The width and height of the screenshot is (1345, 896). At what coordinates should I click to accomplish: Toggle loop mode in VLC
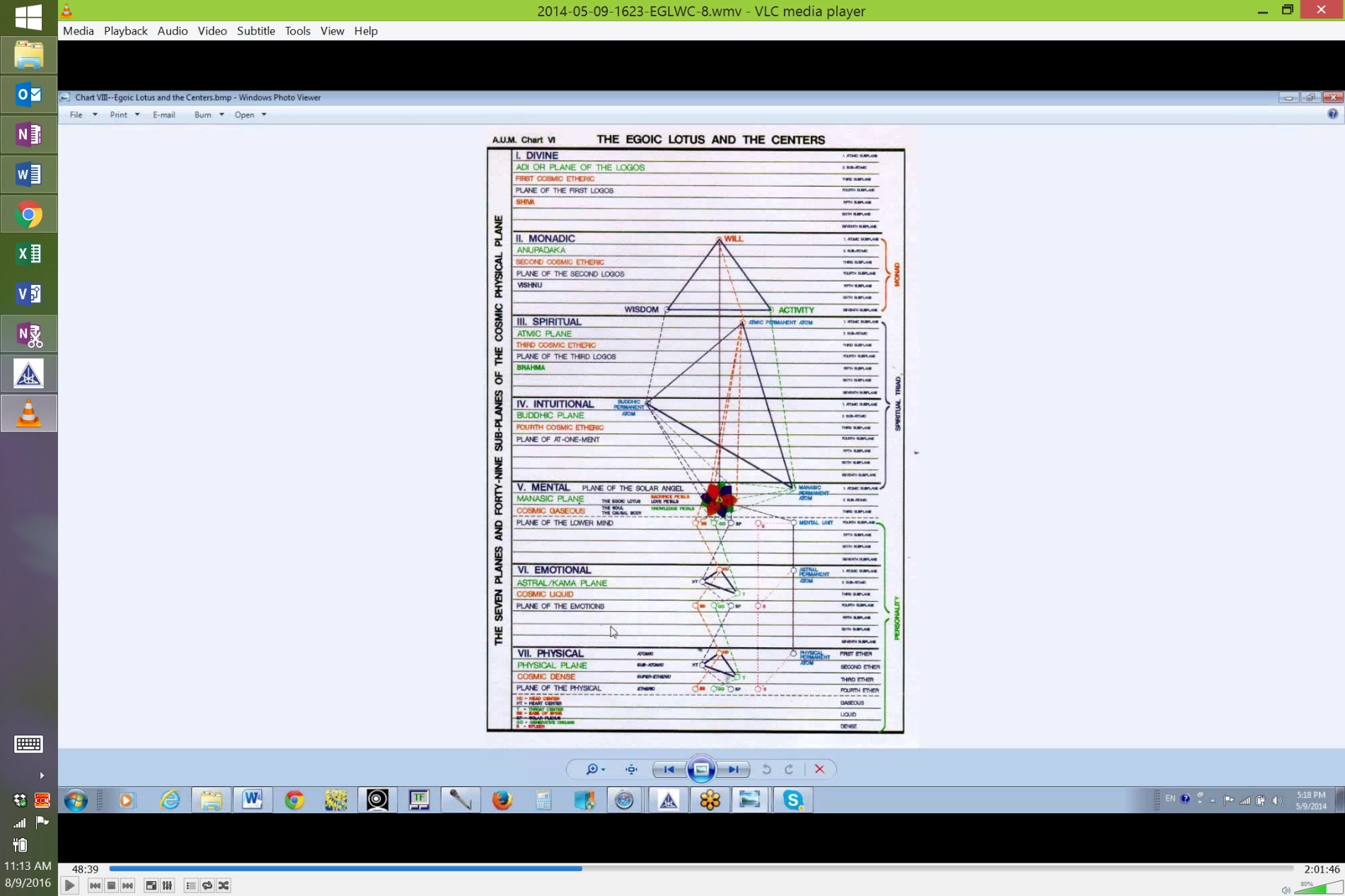pyautogui.click(x=207, y=885)
